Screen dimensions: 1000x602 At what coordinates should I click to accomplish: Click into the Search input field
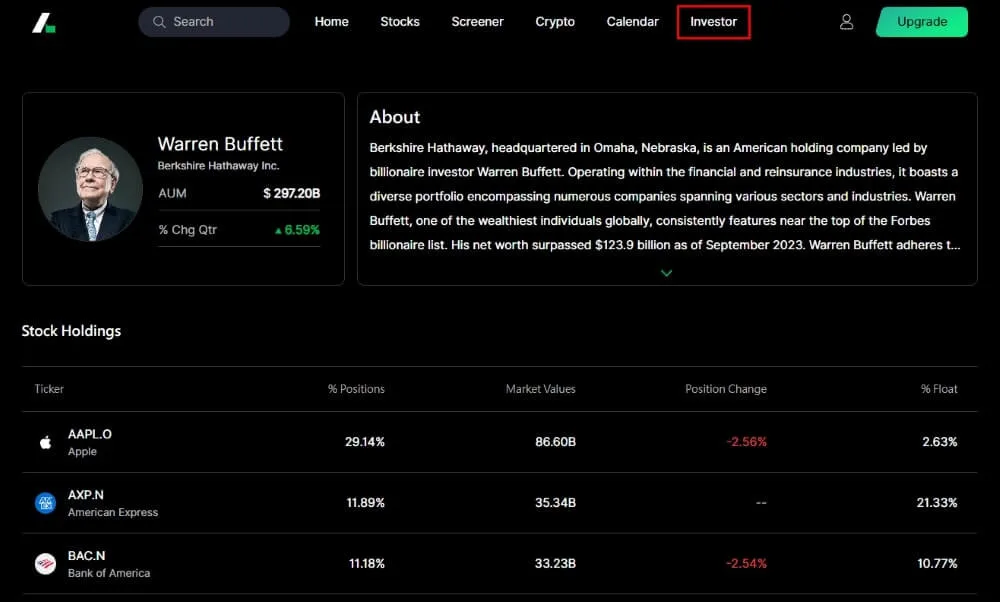coord(225,22)
